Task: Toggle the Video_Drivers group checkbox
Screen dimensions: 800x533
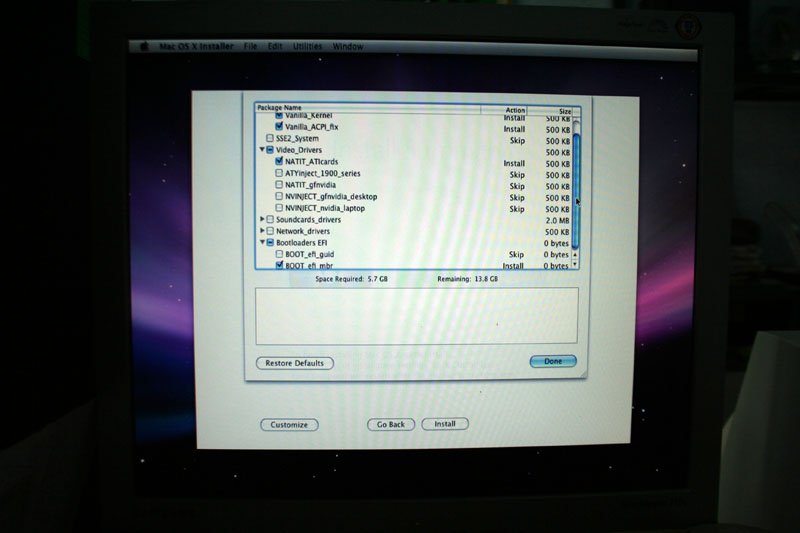Action: (270, 149)
